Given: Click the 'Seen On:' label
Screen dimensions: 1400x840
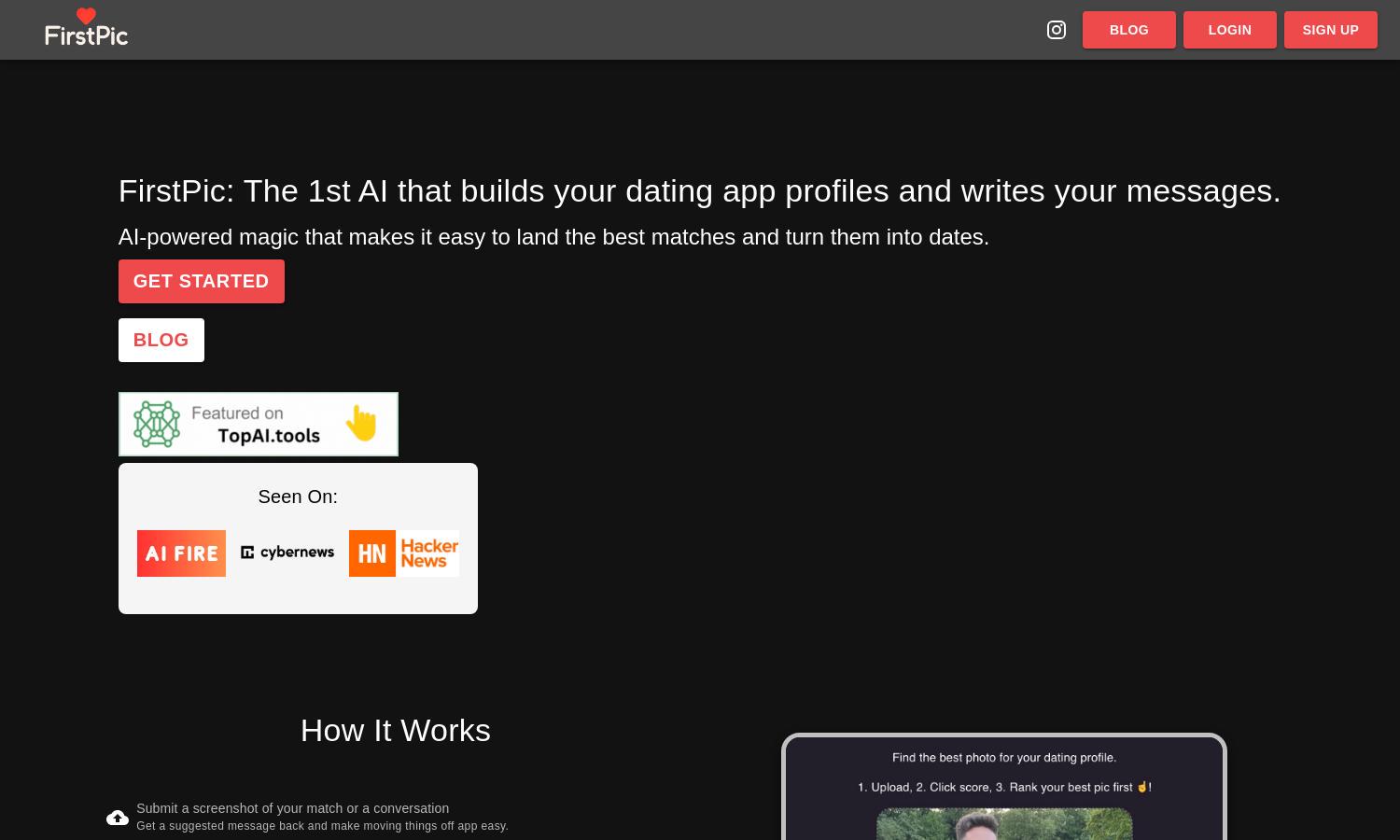Looking at the screenshot, I should tap(298, 497).
